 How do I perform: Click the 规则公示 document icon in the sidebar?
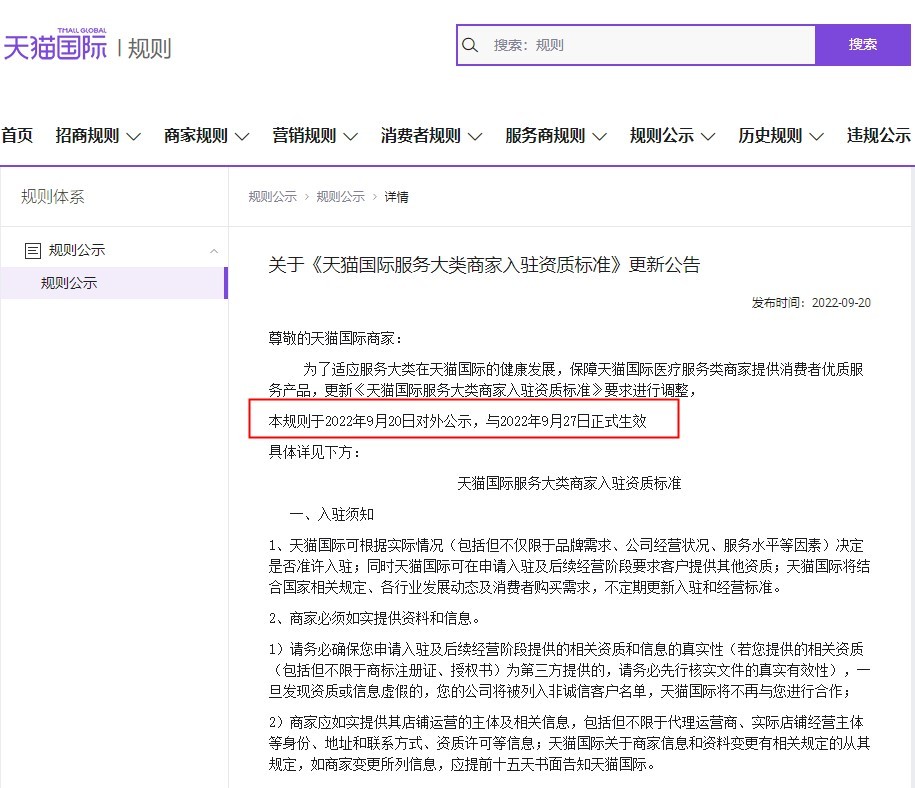[x=33, y=251]
